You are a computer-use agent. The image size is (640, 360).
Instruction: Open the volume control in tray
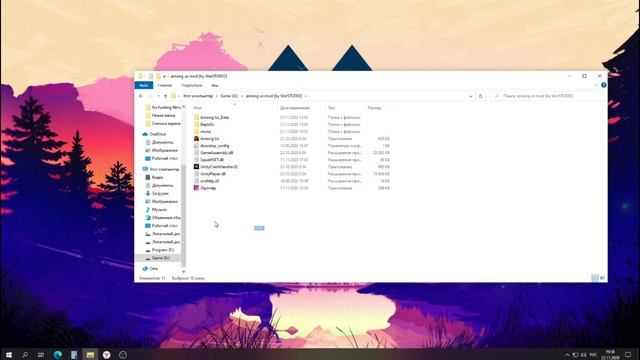point(583,355)
